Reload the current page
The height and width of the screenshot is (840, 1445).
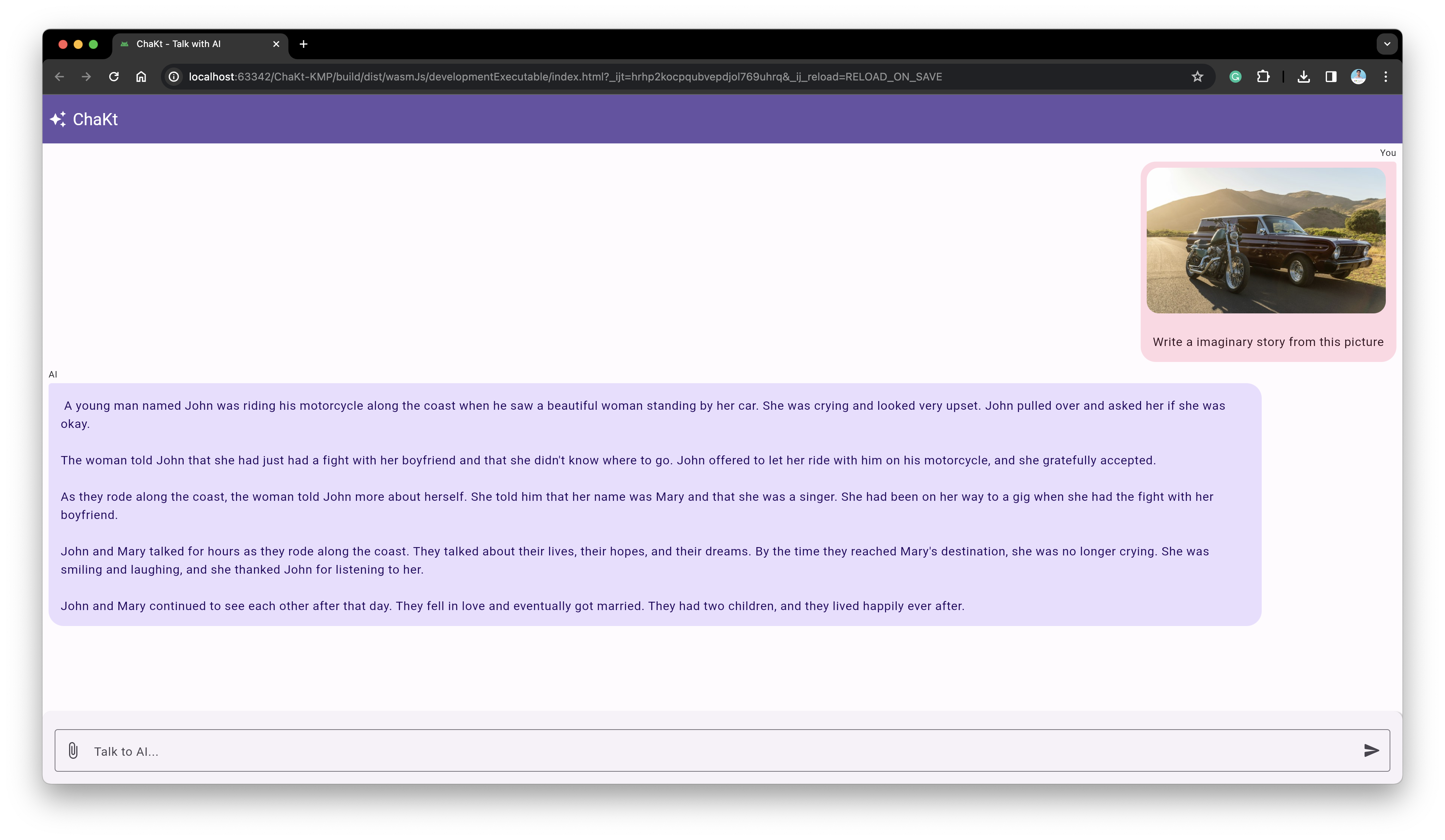(x=113, y=77)
